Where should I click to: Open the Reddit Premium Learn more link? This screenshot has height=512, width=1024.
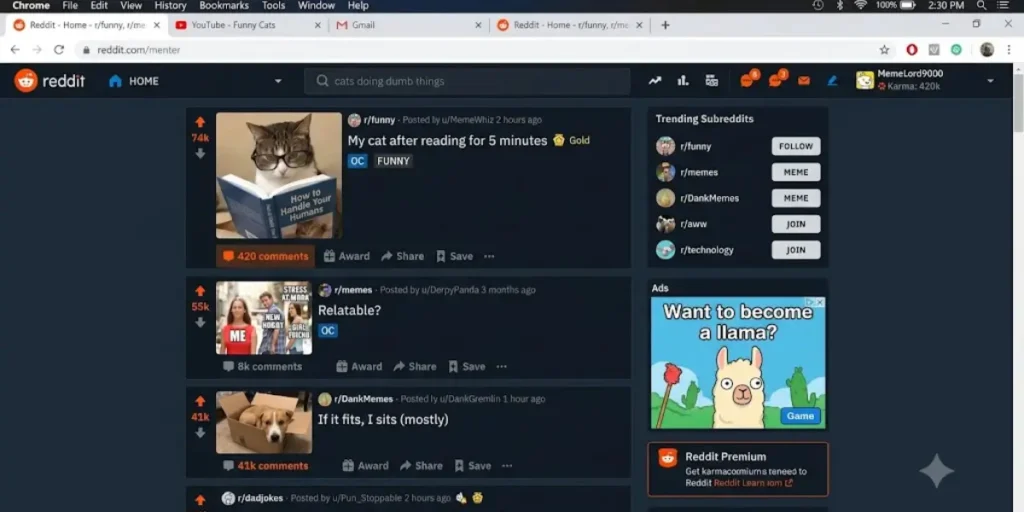point(753,483)
